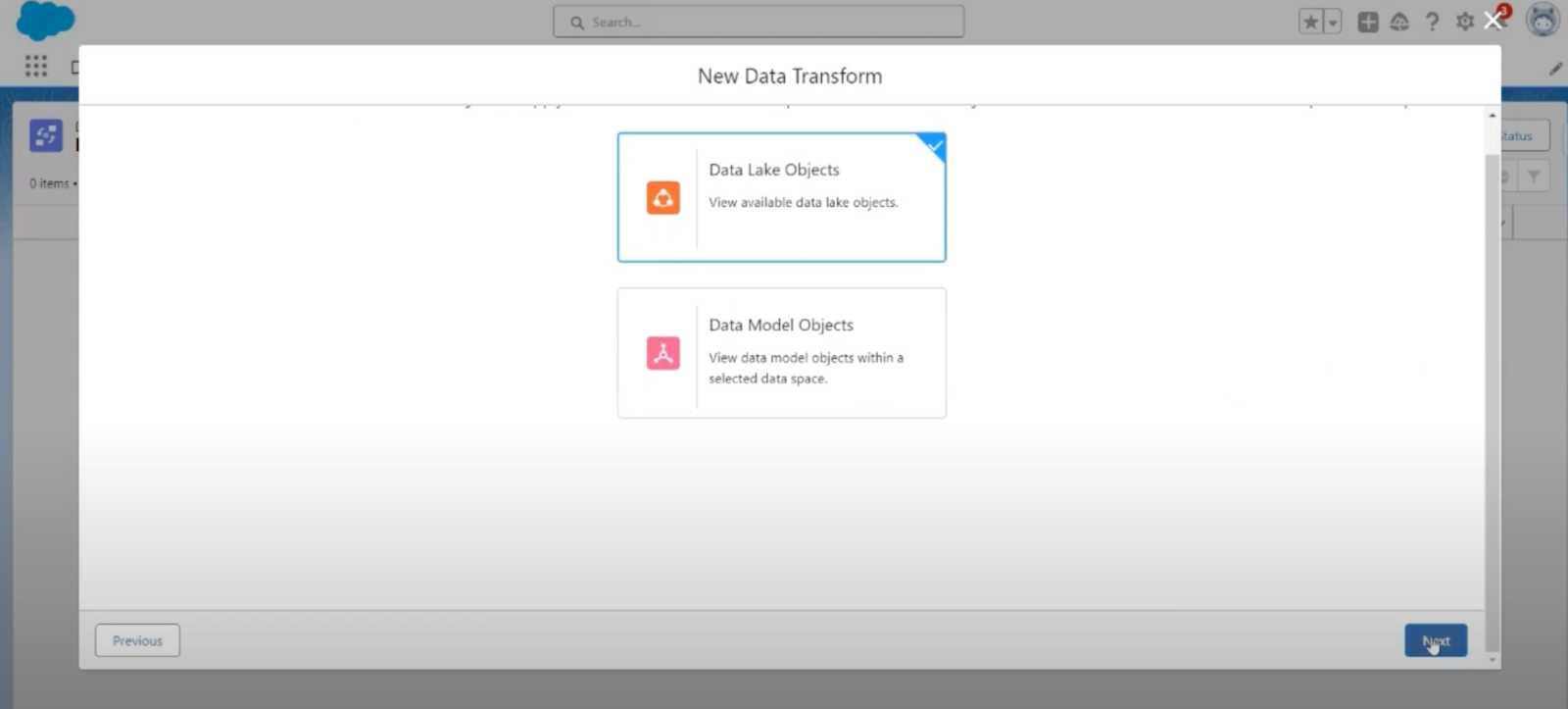Open the Help question mark
This screenshot has height=709, width=1568.
[1432, 22]
